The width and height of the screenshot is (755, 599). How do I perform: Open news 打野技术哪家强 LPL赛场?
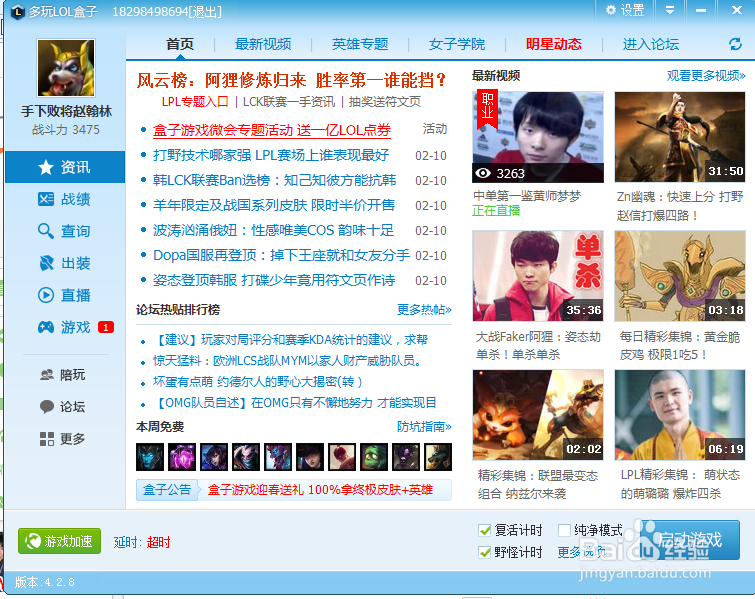pos(271,155)
